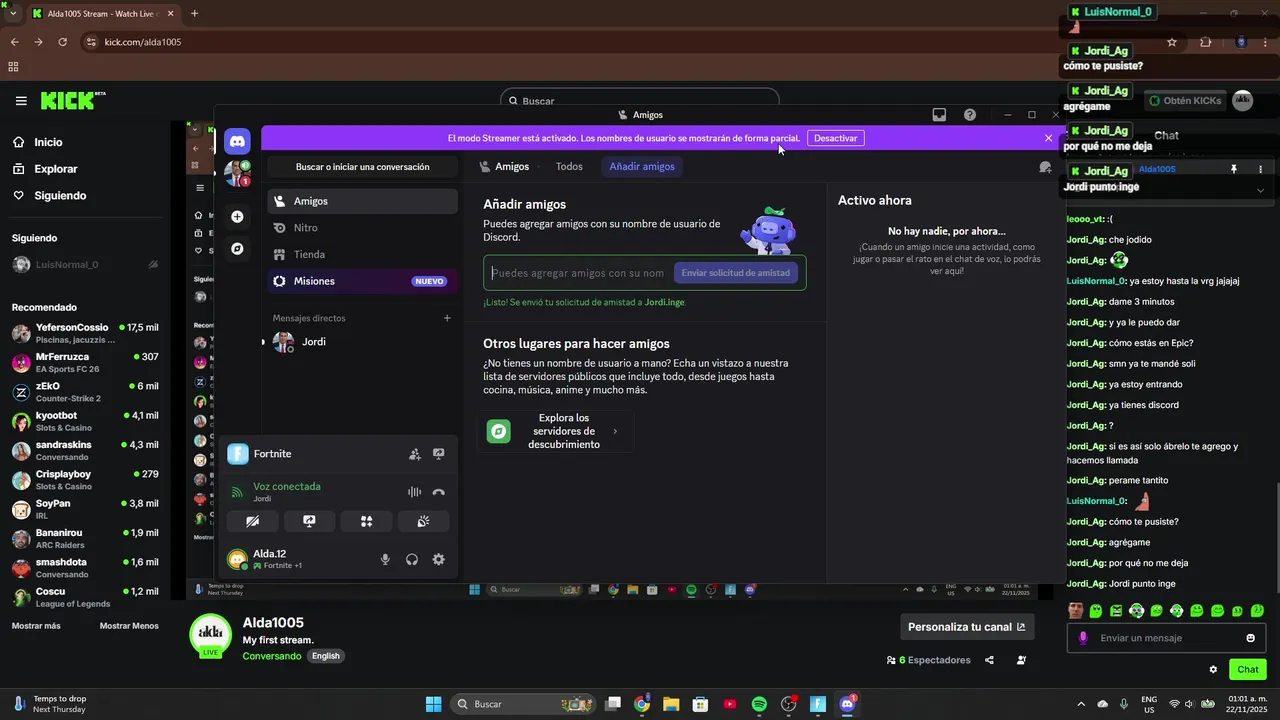Open Amigos in Discord sidebar
Image resolution: width=1280 pixels, height=720 pixels.
[x=362, y=201]
